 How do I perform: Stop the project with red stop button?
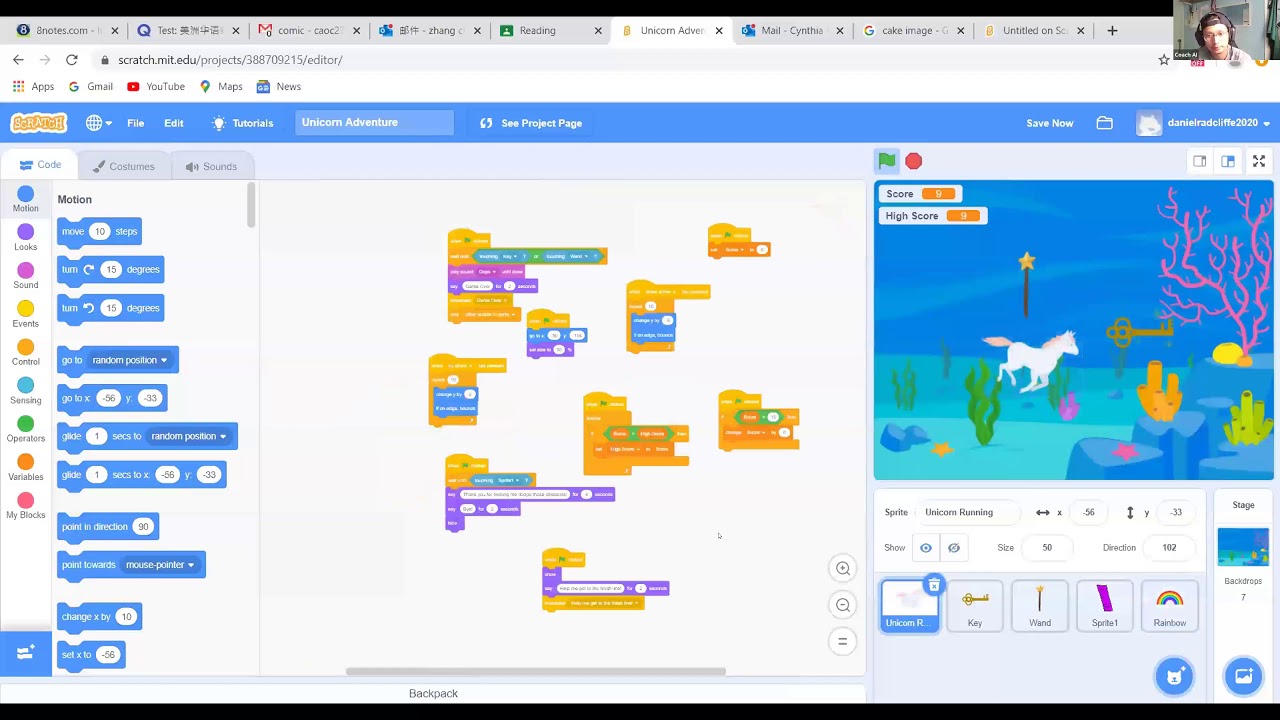pos(914,161)
